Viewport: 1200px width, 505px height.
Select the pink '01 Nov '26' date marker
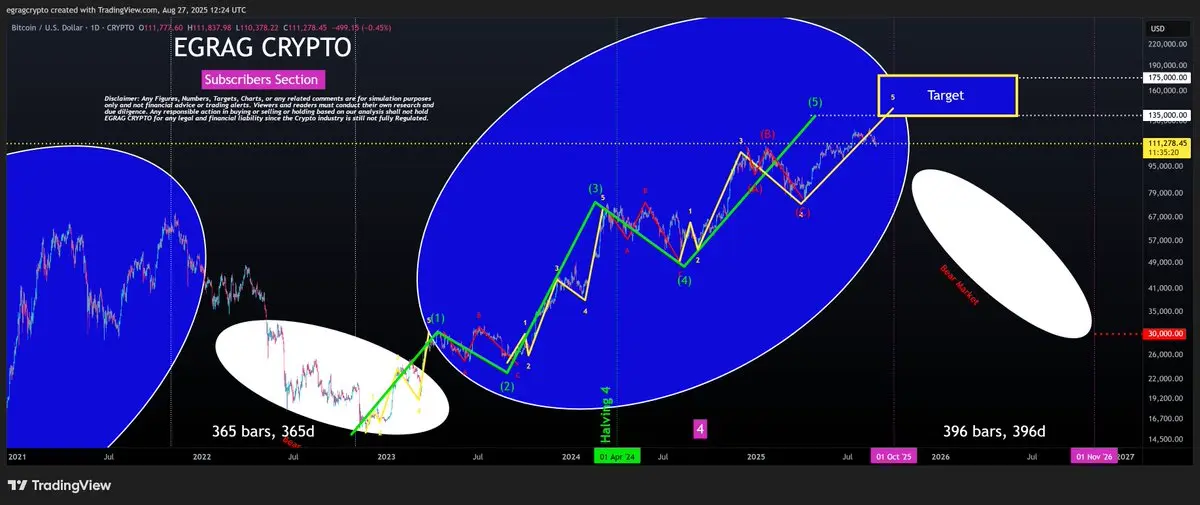[x=1094, y=457]
